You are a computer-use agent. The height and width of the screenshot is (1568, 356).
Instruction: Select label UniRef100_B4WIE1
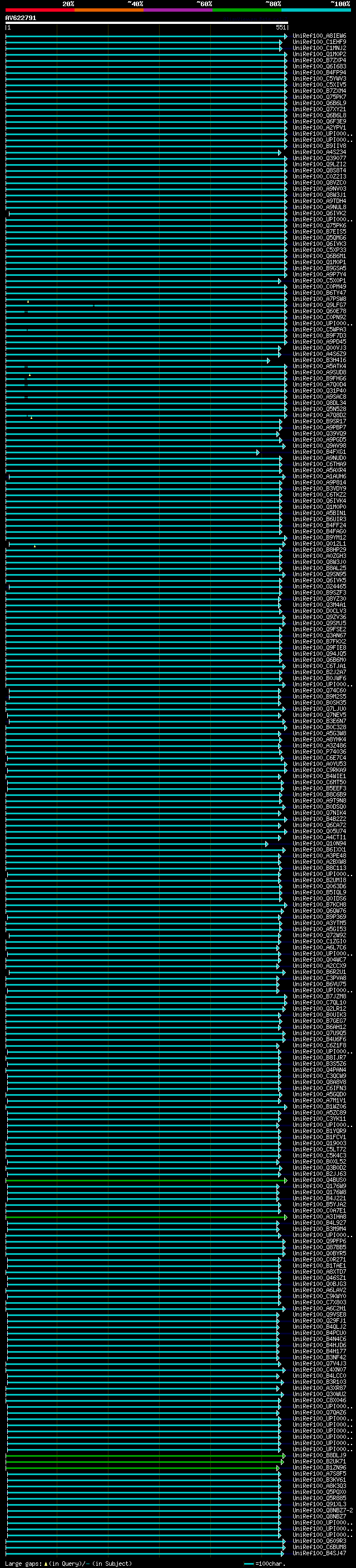319,775
